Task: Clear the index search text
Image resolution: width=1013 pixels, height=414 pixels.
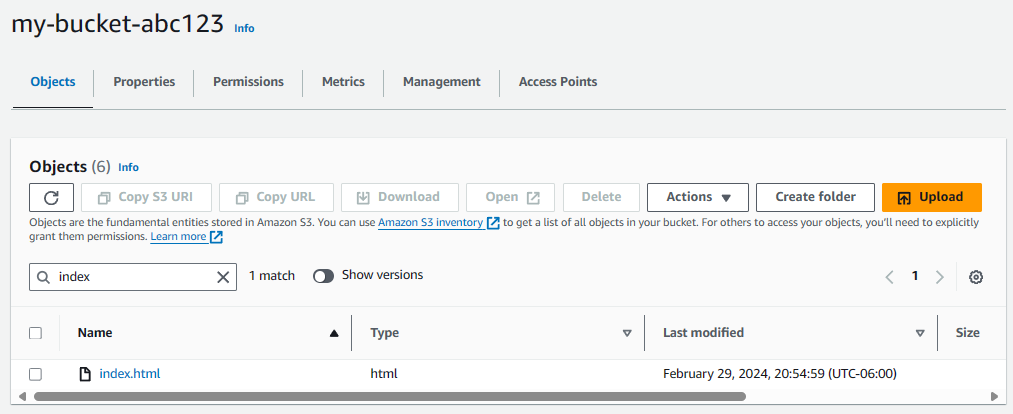Action: point(223,277)
